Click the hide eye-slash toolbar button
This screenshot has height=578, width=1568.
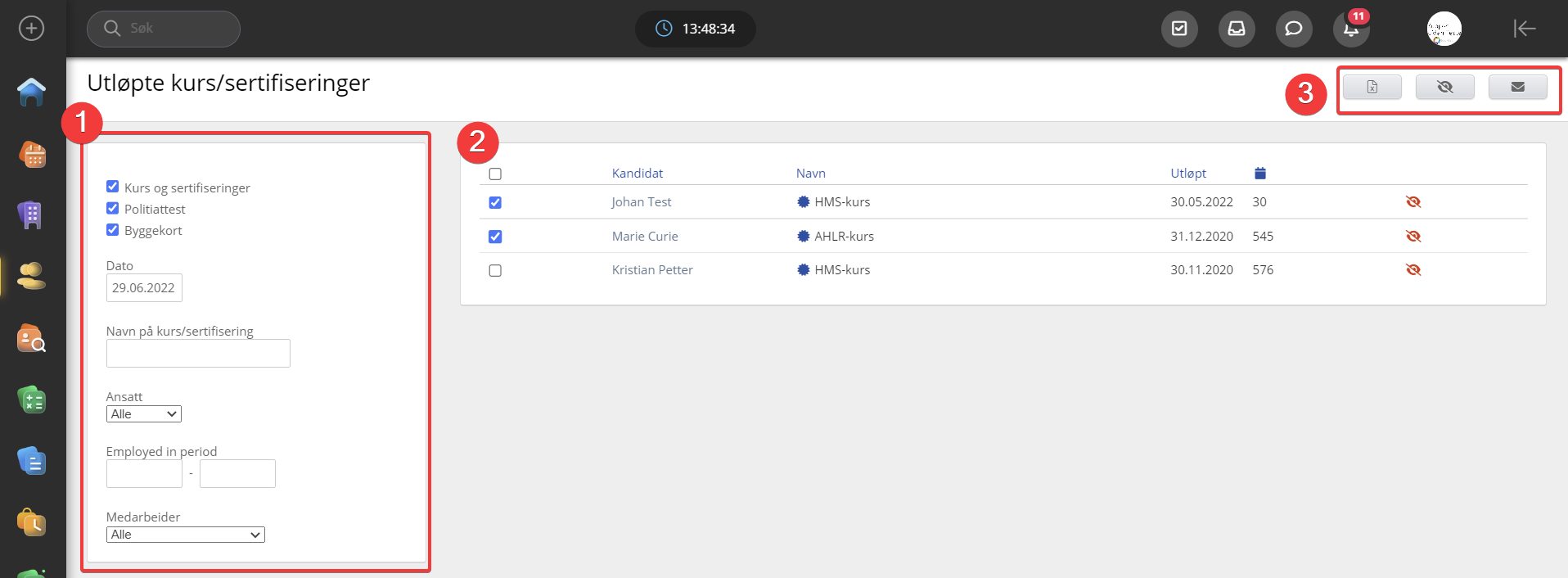(x=1444, y=87)
